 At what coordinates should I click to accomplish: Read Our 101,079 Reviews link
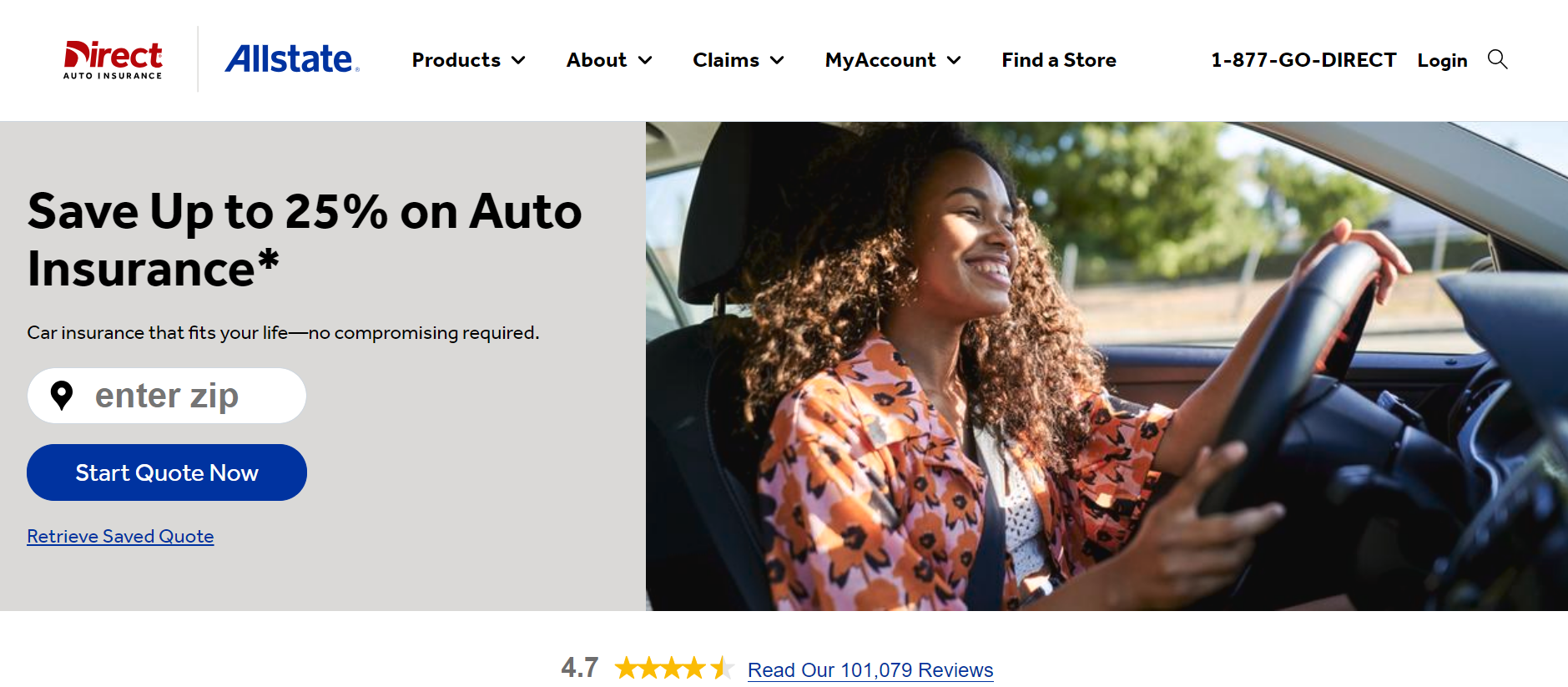point(870,669)
